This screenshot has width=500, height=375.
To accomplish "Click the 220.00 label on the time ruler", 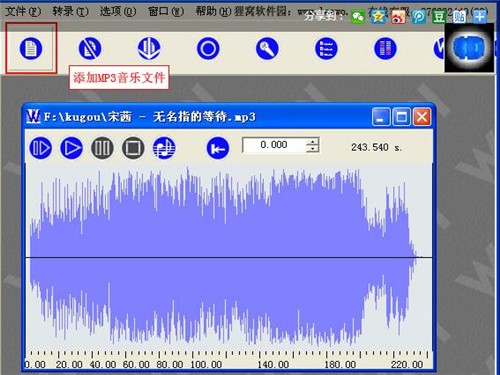I will [x=407, y=364].
